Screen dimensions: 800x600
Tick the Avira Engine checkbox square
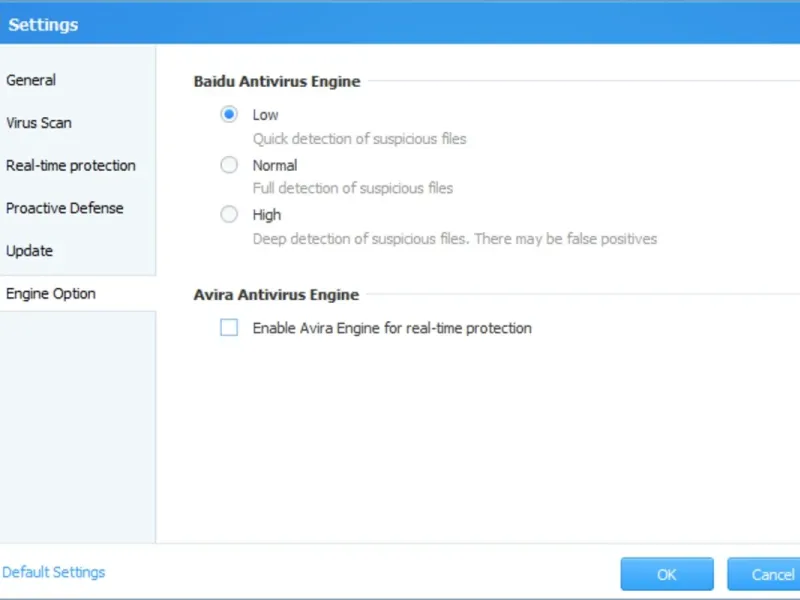pyautogui.click(x=229, y=327)
